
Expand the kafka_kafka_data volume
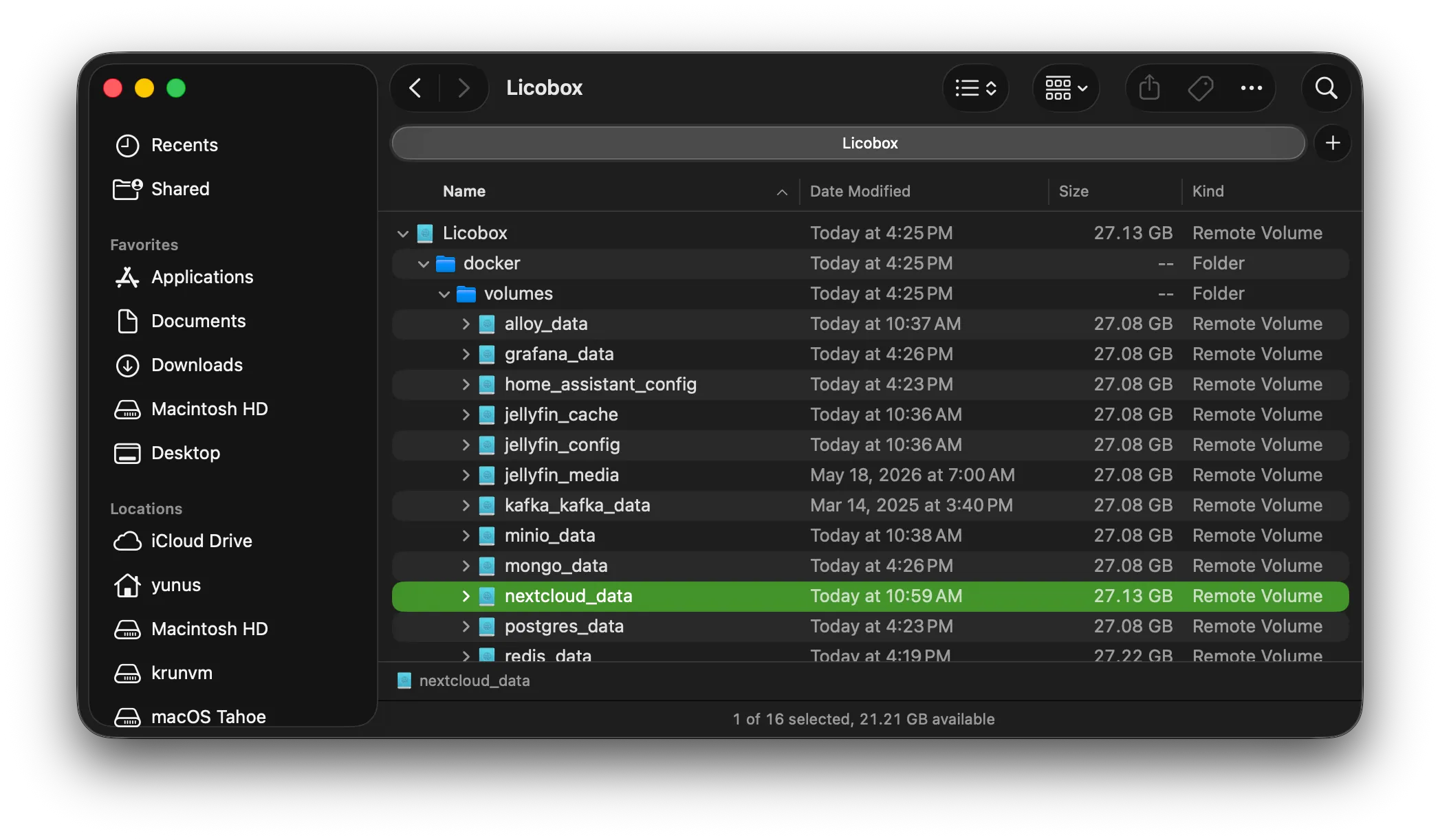[466, 505]
